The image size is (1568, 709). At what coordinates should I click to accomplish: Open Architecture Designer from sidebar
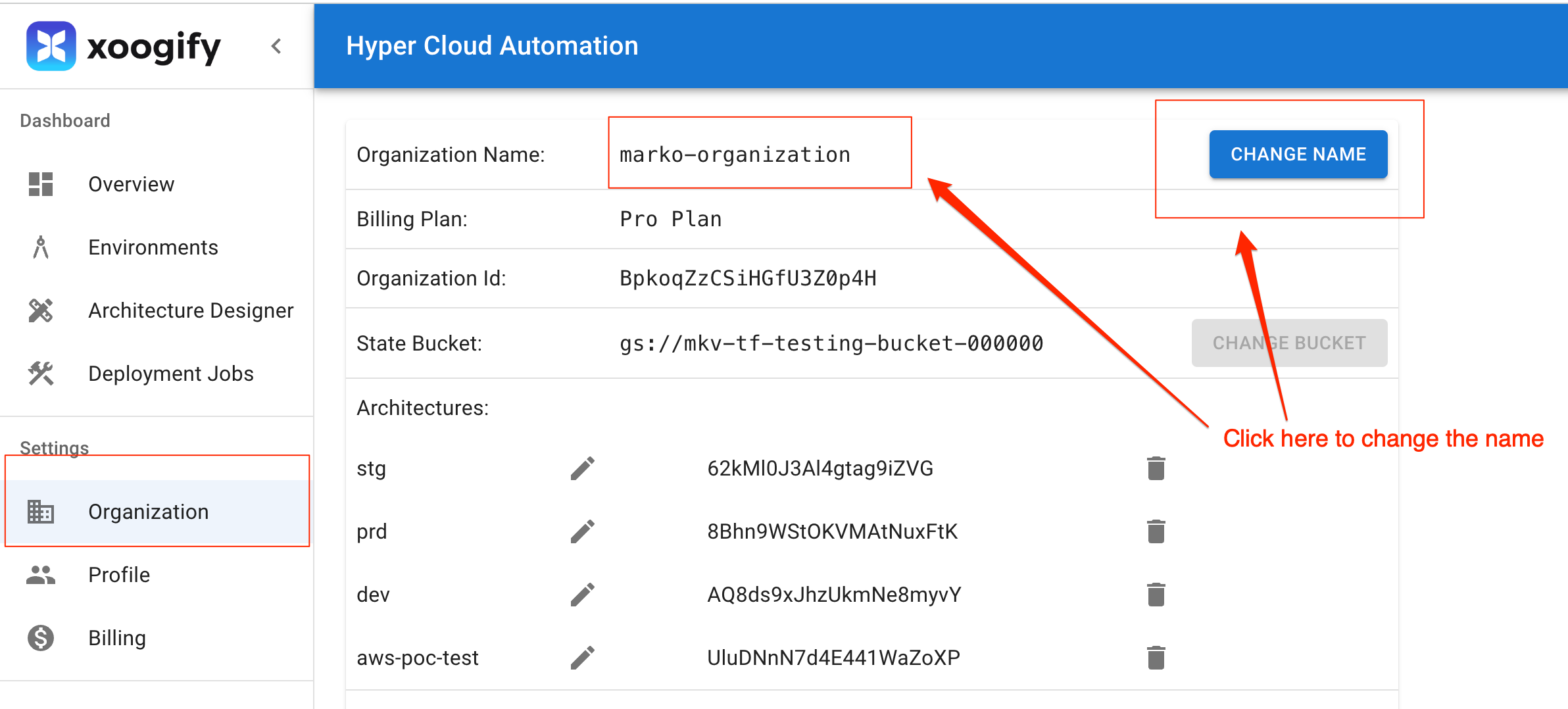click(190, 310)
